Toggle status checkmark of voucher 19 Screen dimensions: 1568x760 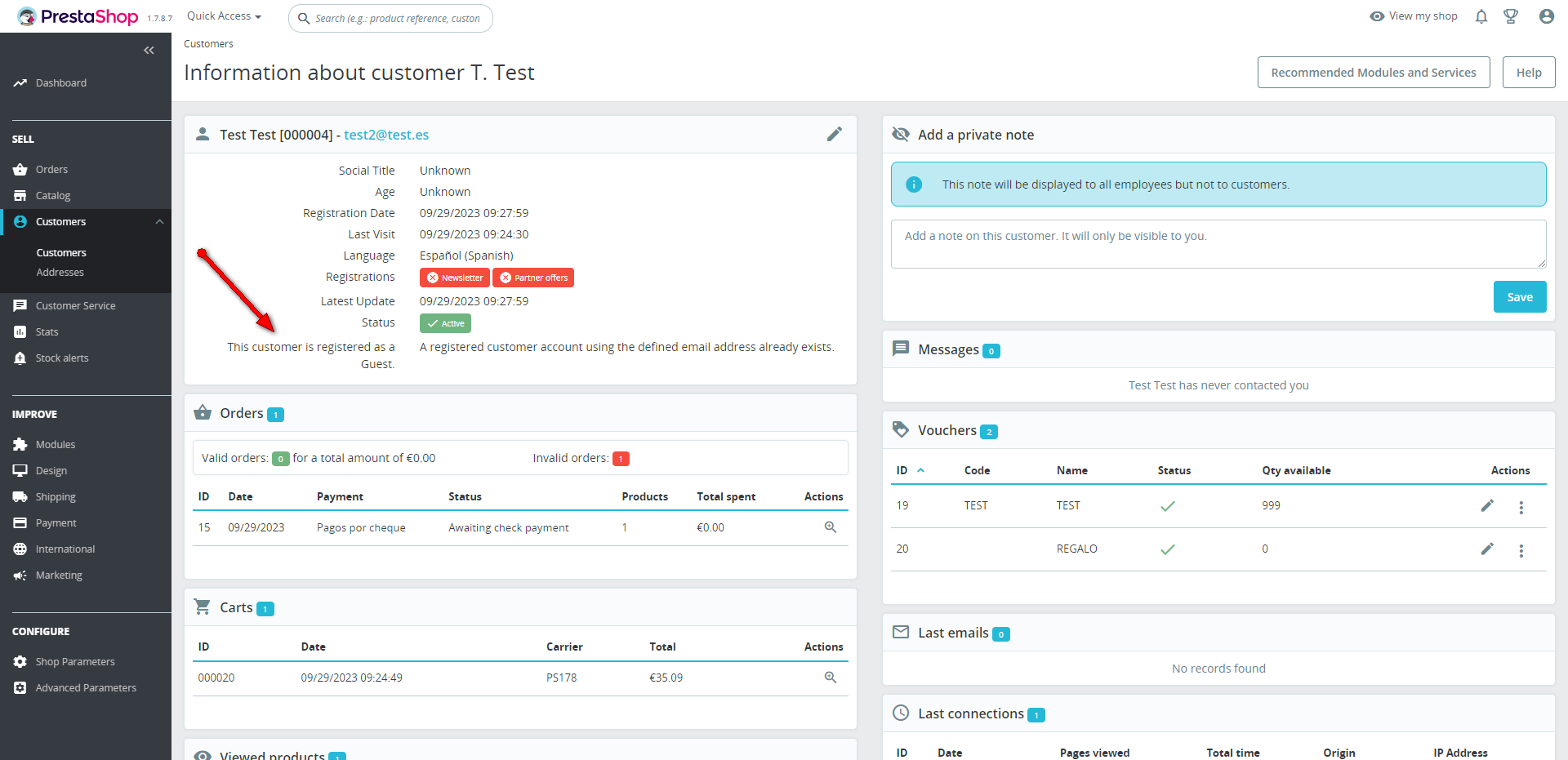(1168, 506)
